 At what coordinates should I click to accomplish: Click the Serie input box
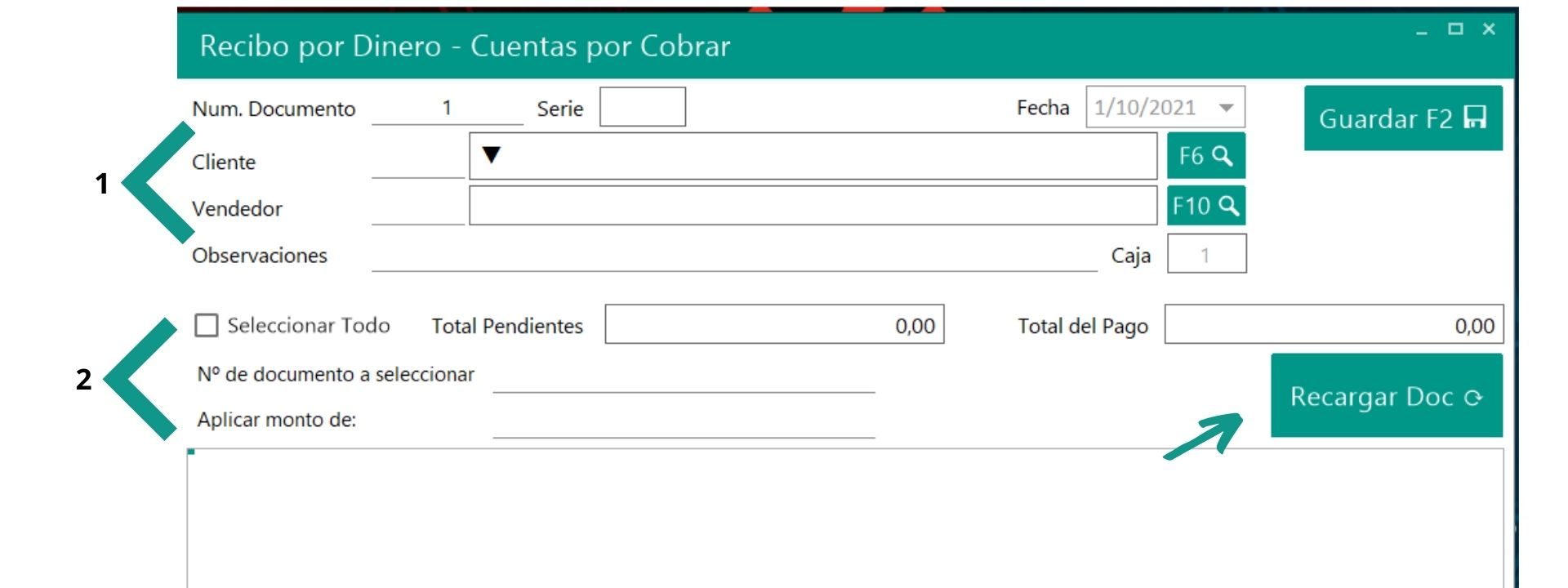click(x=642, y=108)
